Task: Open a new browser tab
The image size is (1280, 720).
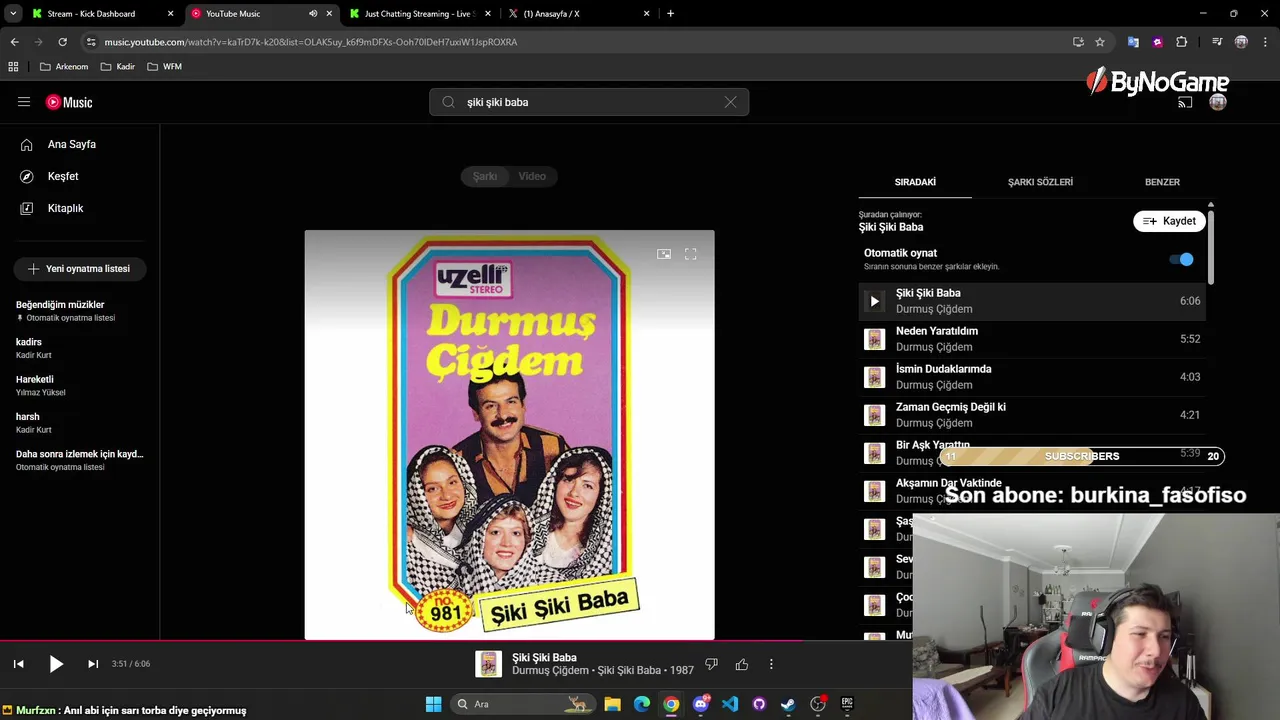Action: (670, 14)
